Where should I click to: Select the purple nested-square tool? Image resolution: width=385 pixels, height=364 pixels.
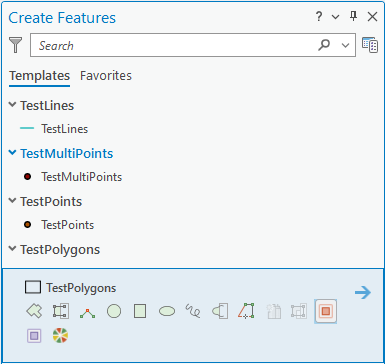[34, 335]
